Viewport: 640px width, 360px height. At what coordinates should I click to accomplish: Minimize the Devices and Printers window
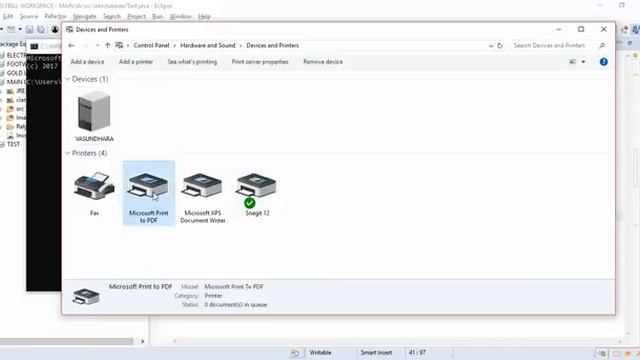(559, 29)
